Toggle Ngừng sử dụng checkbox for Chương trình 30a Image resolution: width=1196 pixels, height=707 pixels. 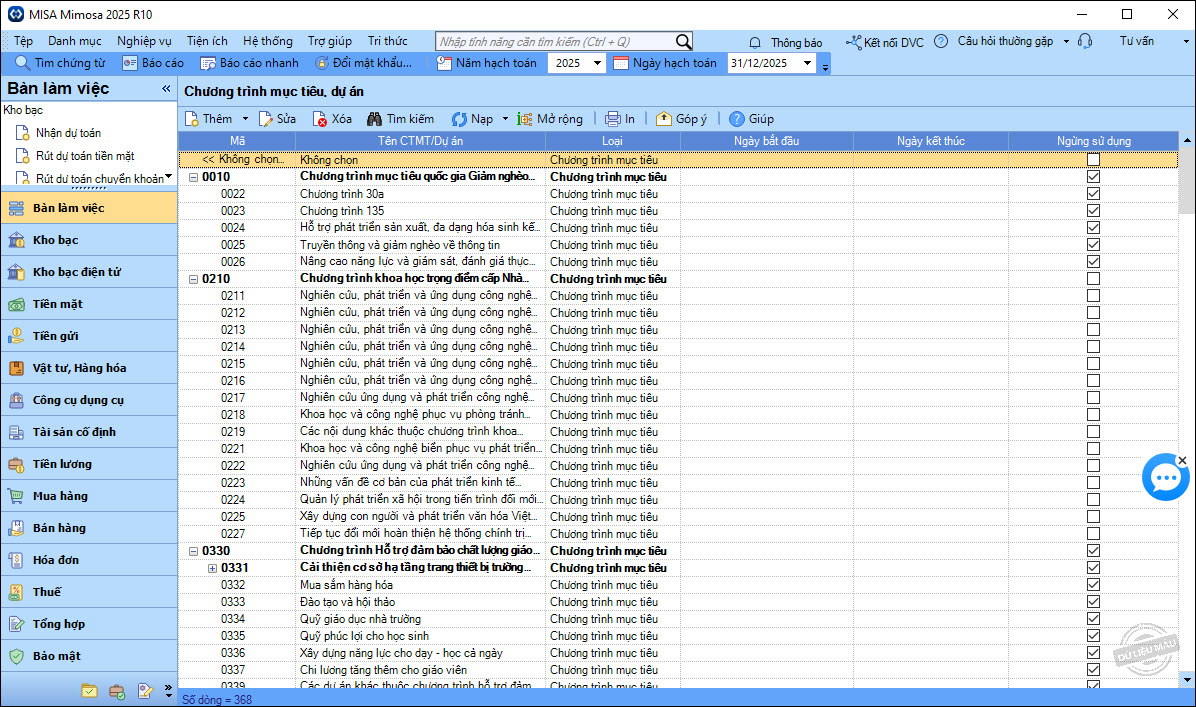pyautogui.click(x=1093, y=194)
